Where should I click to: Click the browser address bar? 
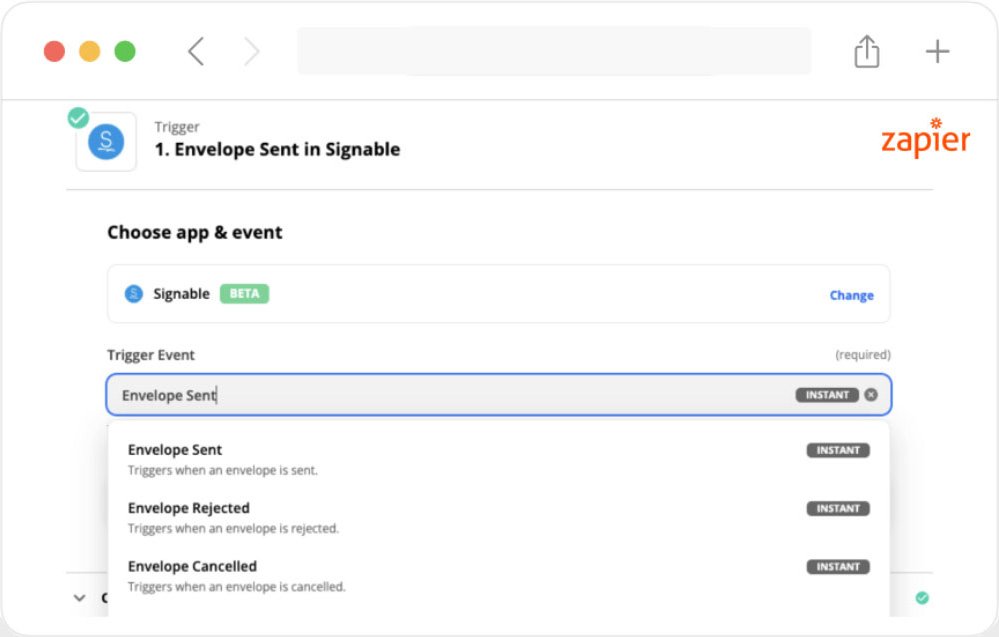(554, 52)
